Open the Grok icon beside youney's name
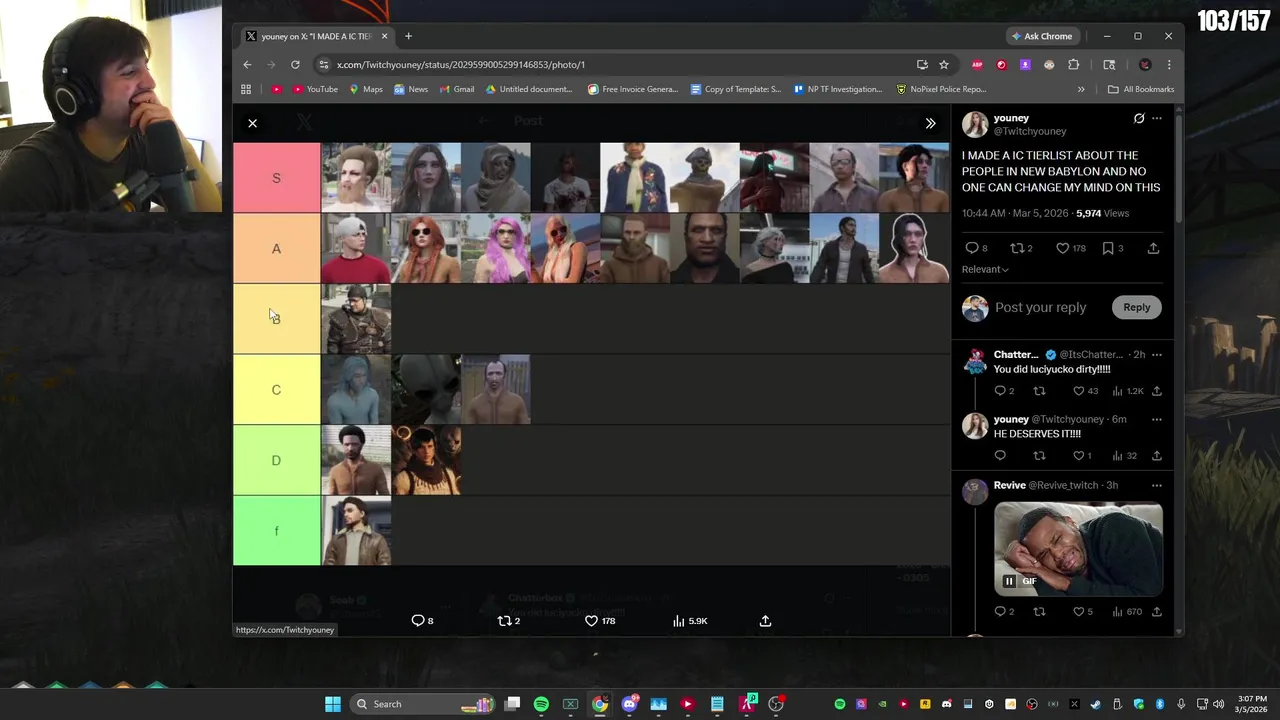 point(1138,118)
